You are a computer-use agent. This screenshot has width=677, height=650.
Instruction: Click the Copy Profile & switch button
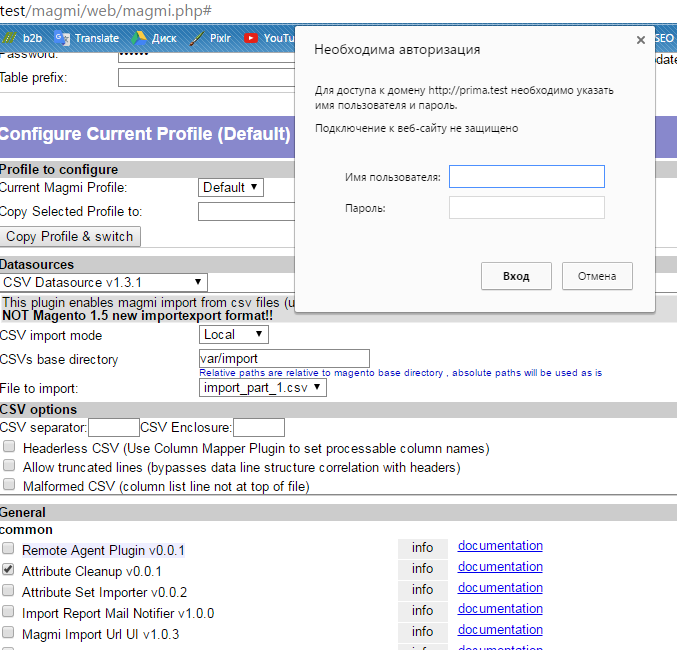pos(70,237)
